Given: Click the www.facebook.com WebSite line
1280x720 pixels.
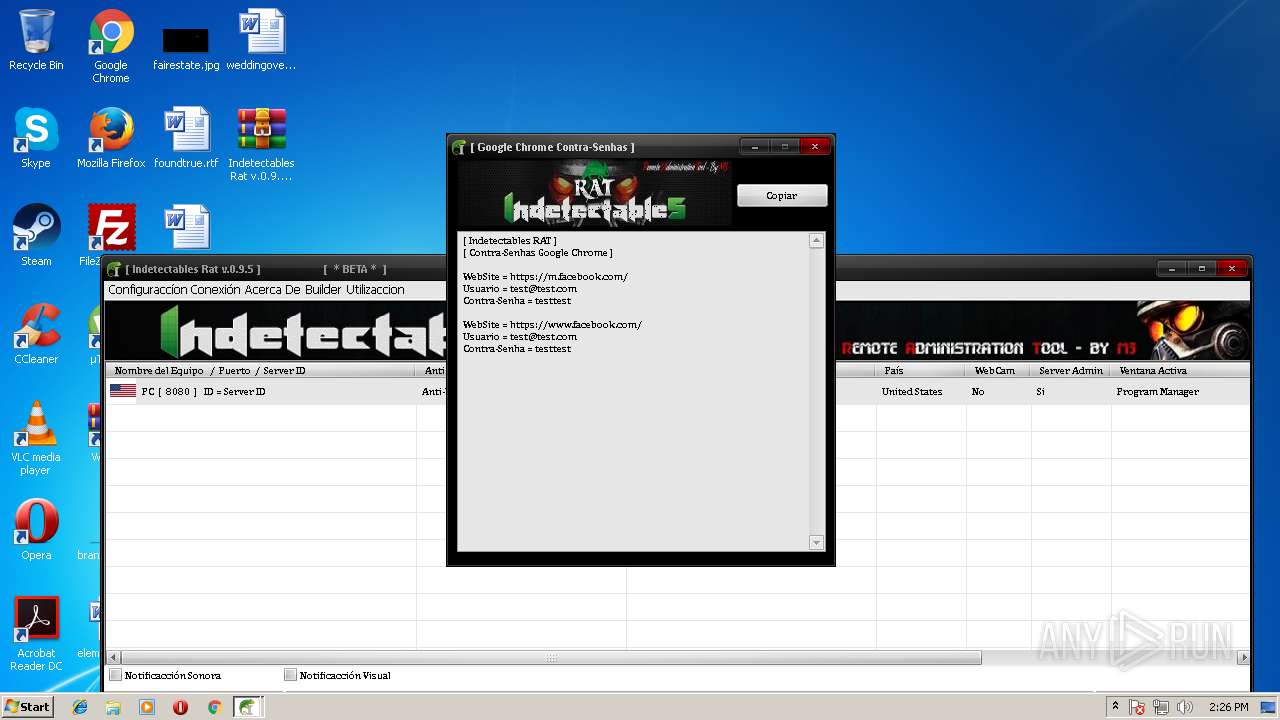Looking at the screenshot, I should click(x=552, y=325).
